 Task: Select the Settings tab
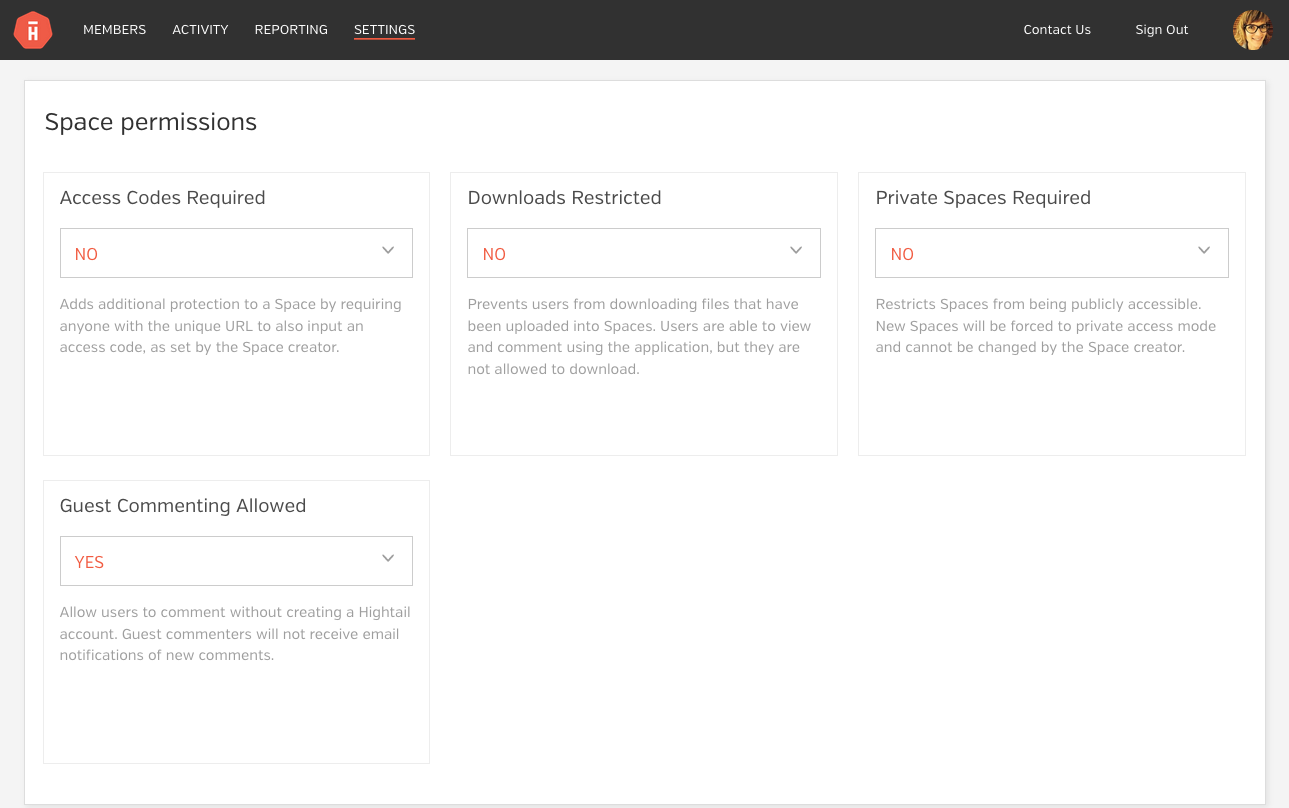[x=384, y=30]
